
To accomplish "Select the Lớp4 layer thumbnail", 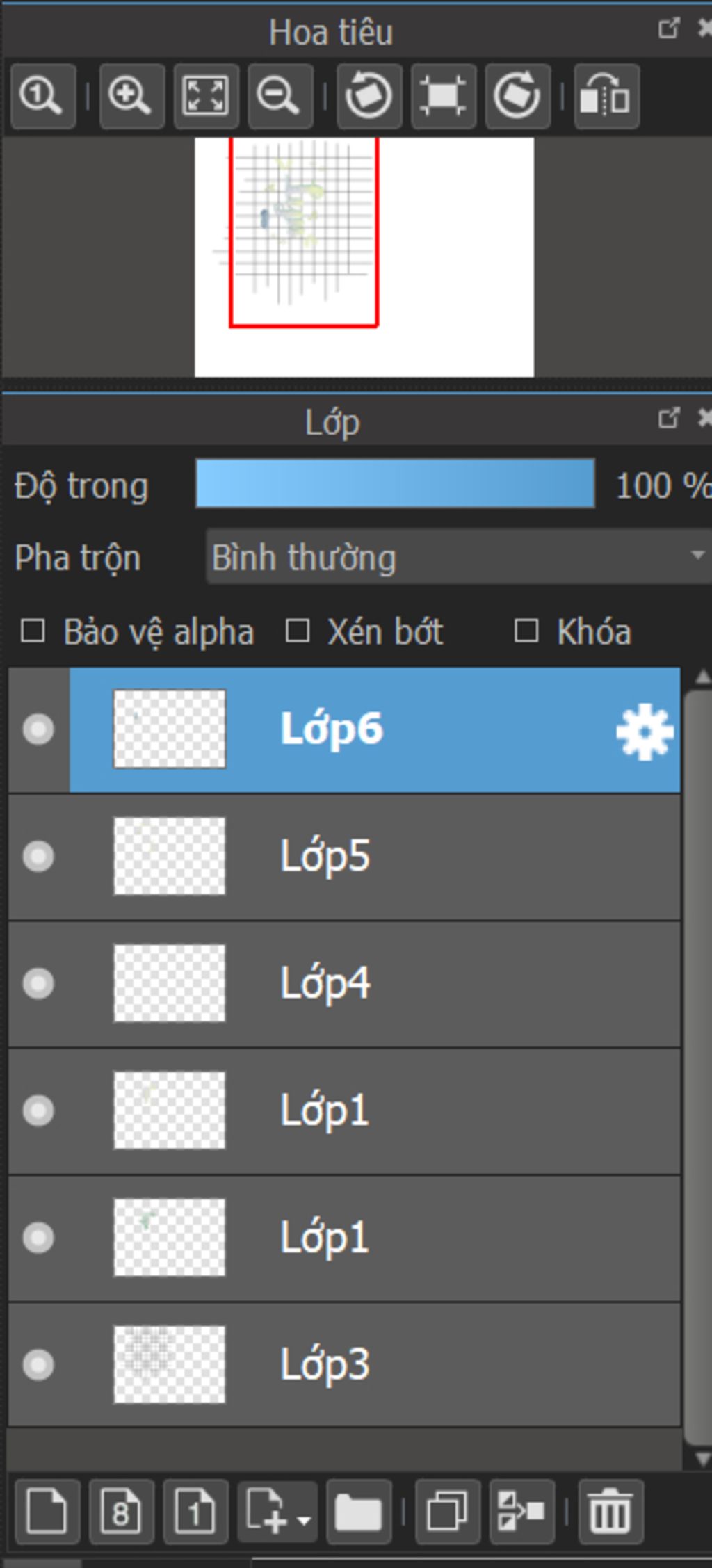I will click(x=170, y=983).
